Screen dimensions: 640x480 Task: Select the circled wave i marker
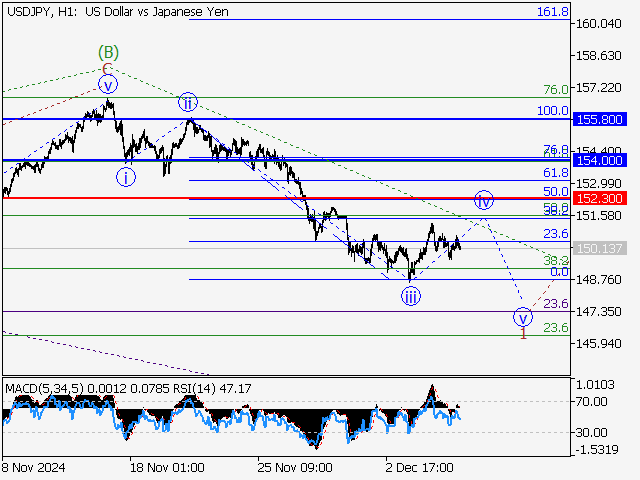tap(126, 177)
